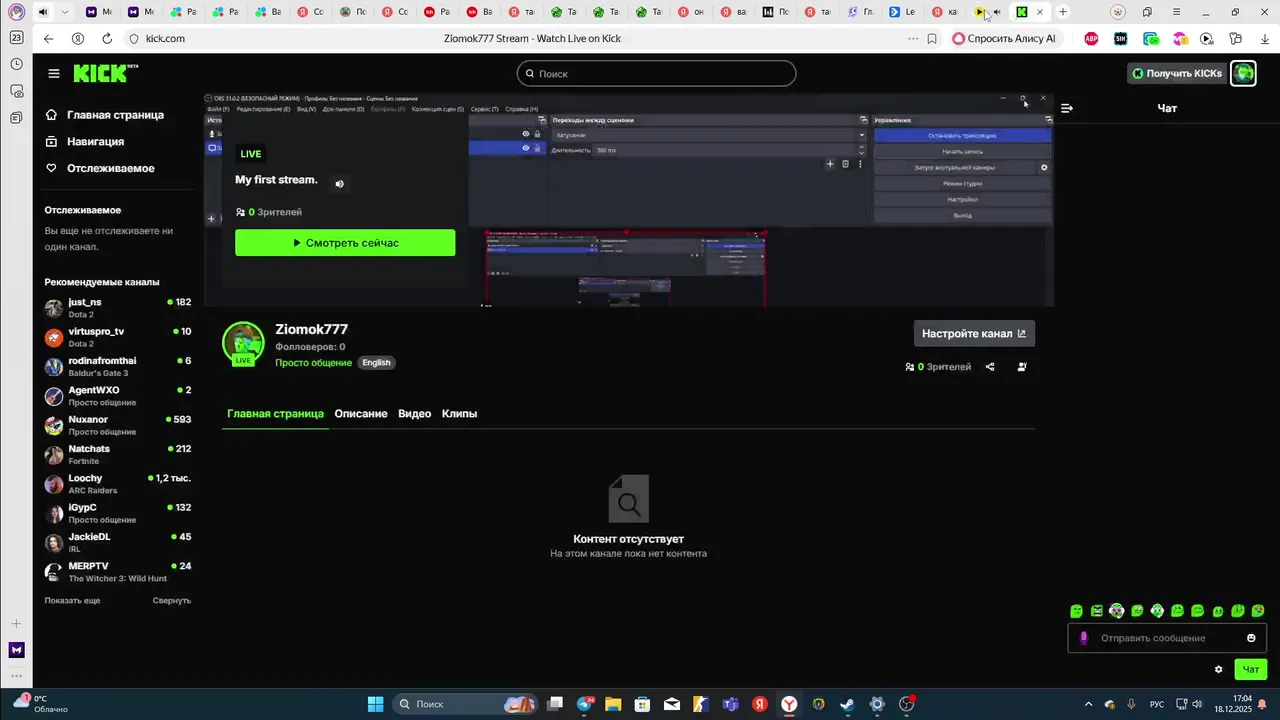The image size is (1280, 720).
Task: Click Настройте канал button
Action: tap(974, 334)
